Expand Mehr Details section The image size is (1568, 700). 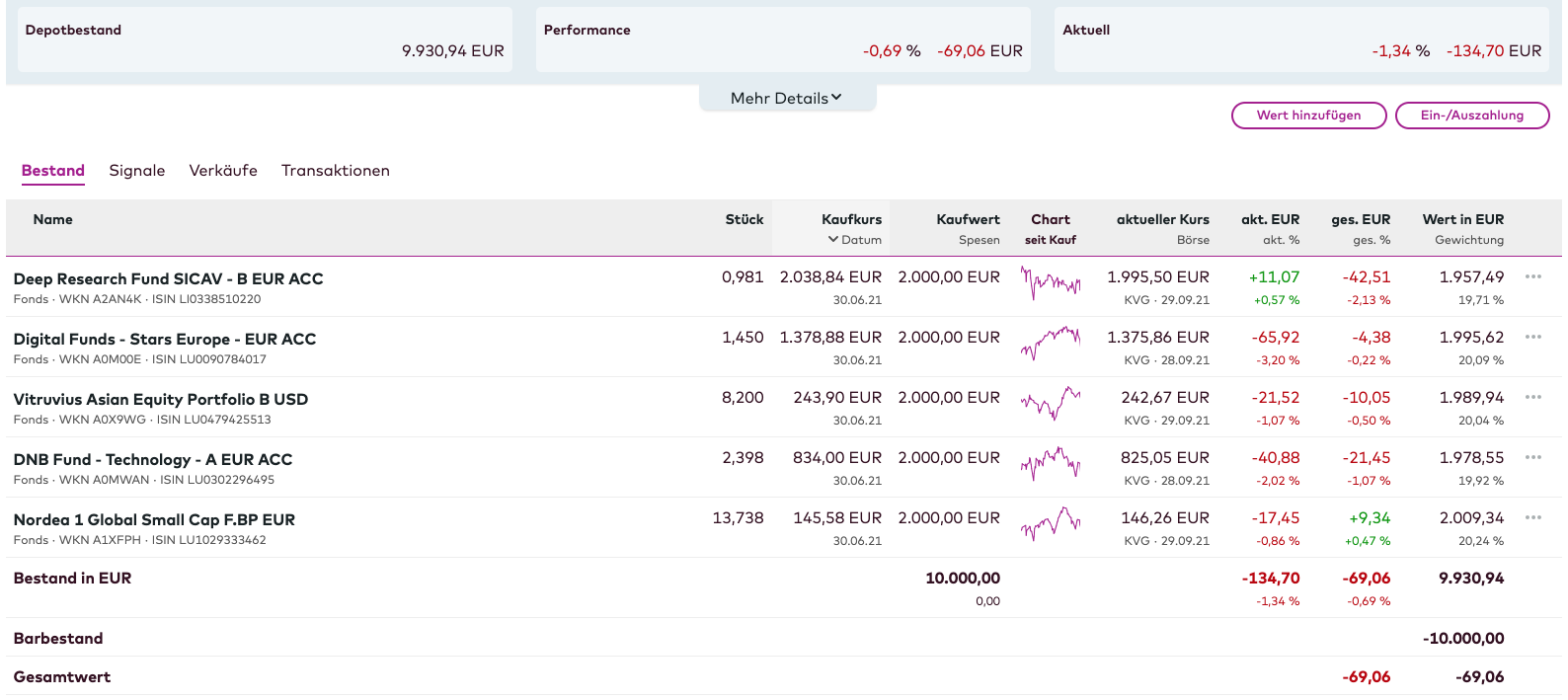click(787, 98)
